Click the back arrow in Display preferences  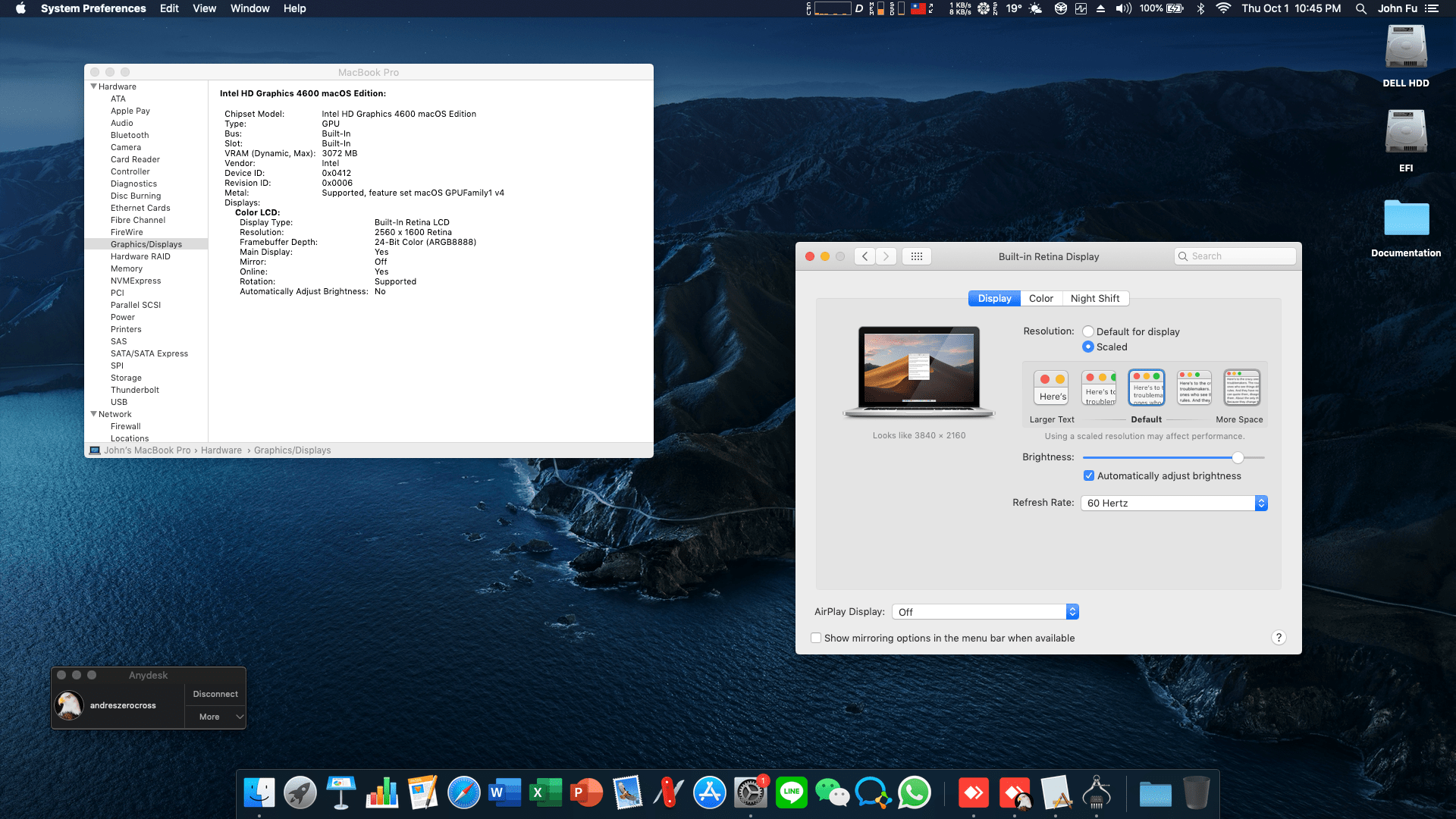tap(864, 256)
